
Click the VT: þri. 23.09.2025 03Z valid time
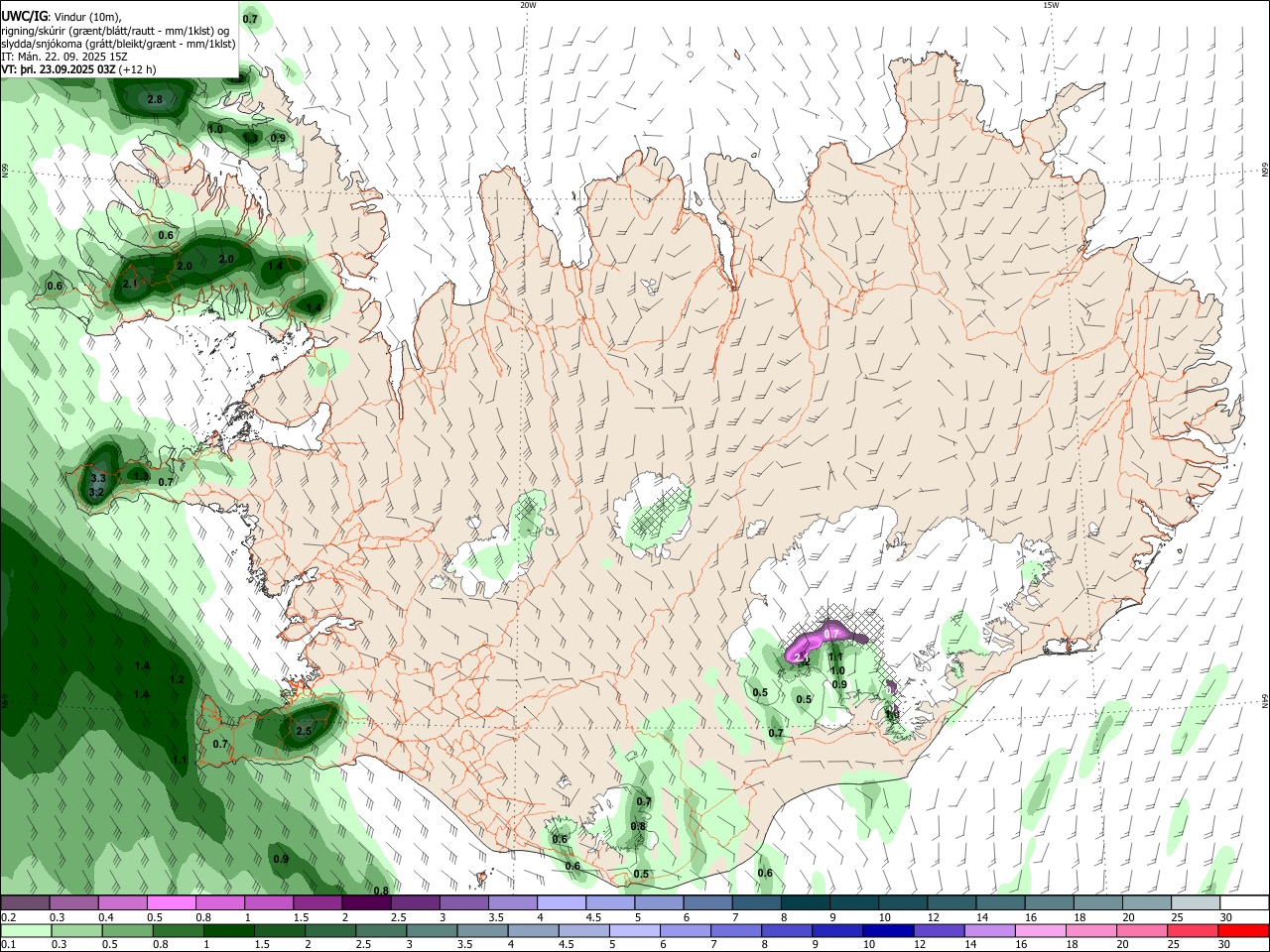pos(57,69)
